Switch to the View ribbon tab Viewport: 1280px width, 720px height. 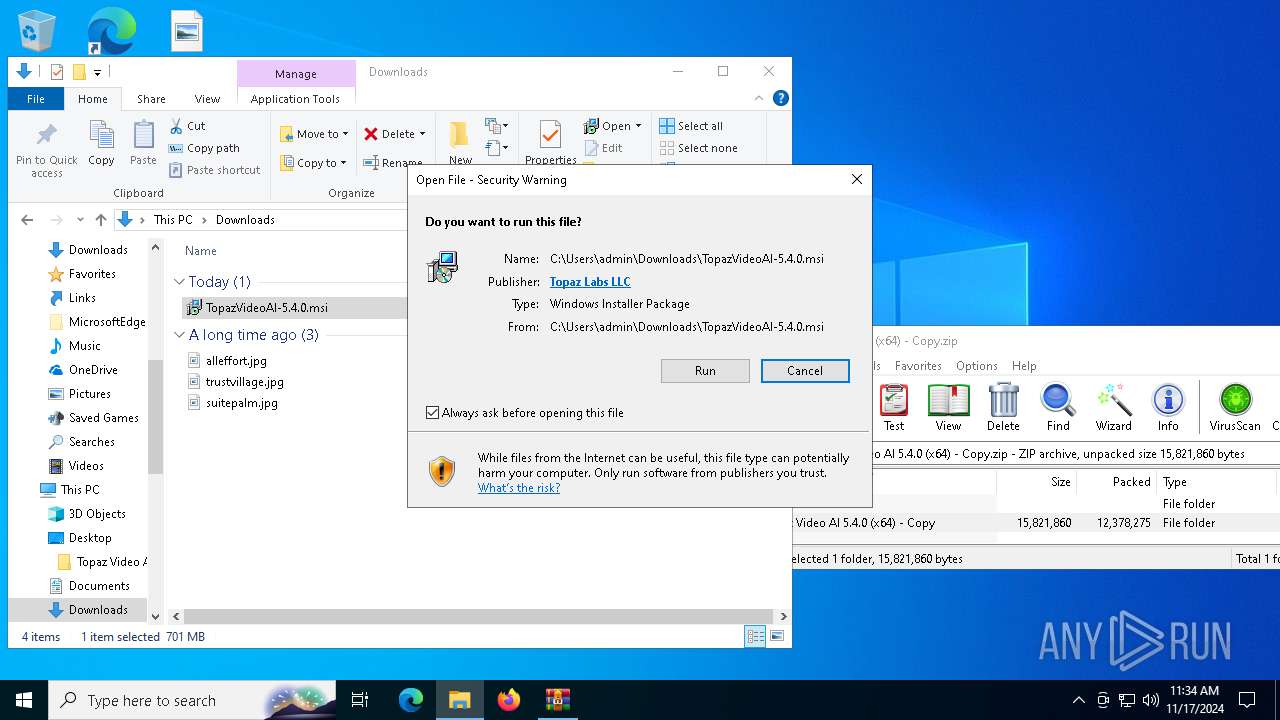coord(207,99)
